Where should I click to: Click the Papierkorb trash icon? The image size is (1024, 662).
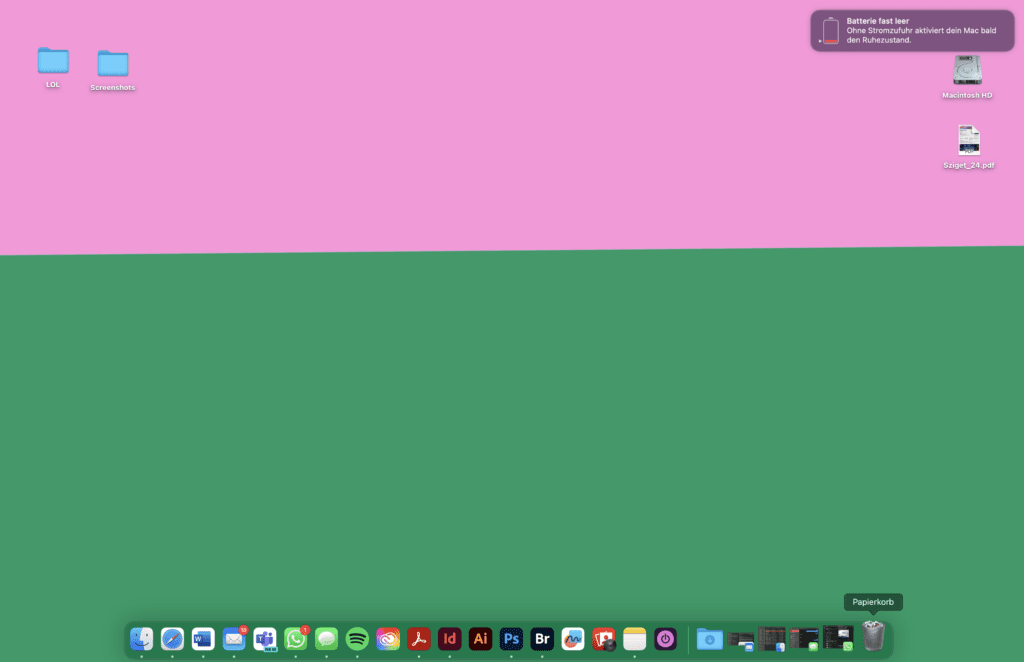click(873, 637)
